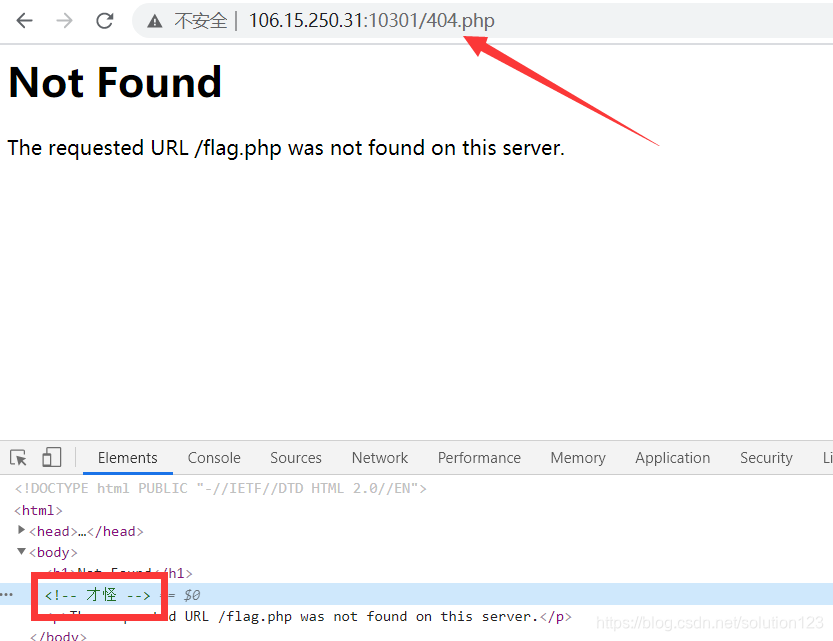
Task: Open the Performance tab
Action: coord(479,458)
